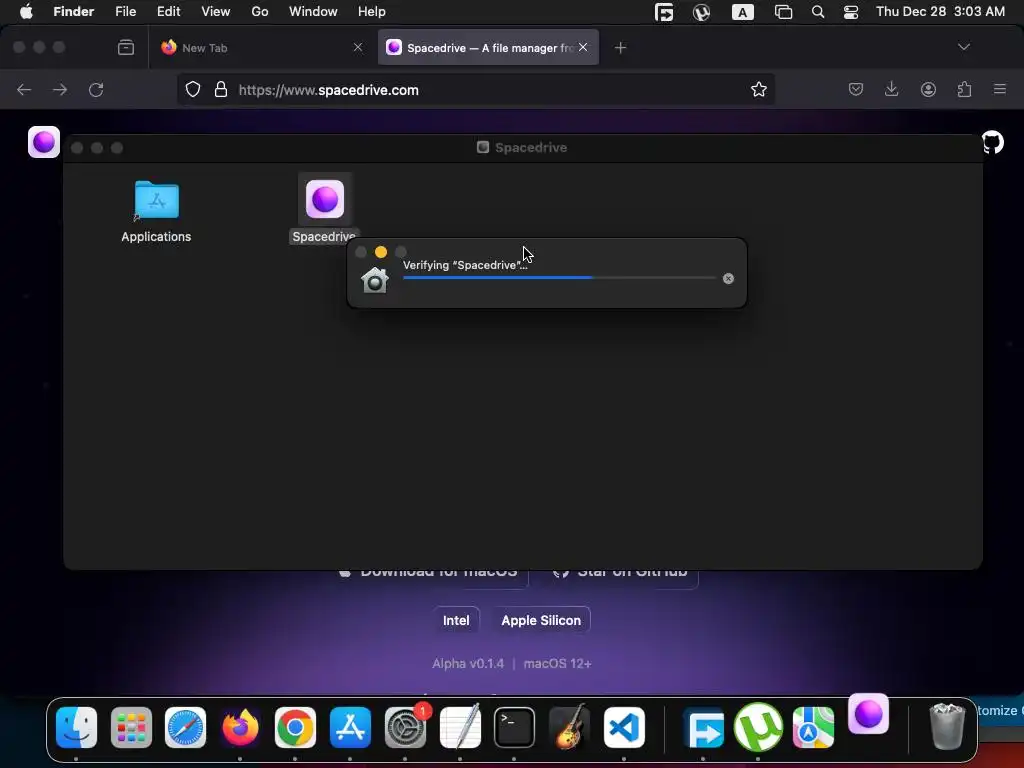This screenshot has height=768, width=1024.
Task: Click the date and time in menu bar
Action: (940, 12)
